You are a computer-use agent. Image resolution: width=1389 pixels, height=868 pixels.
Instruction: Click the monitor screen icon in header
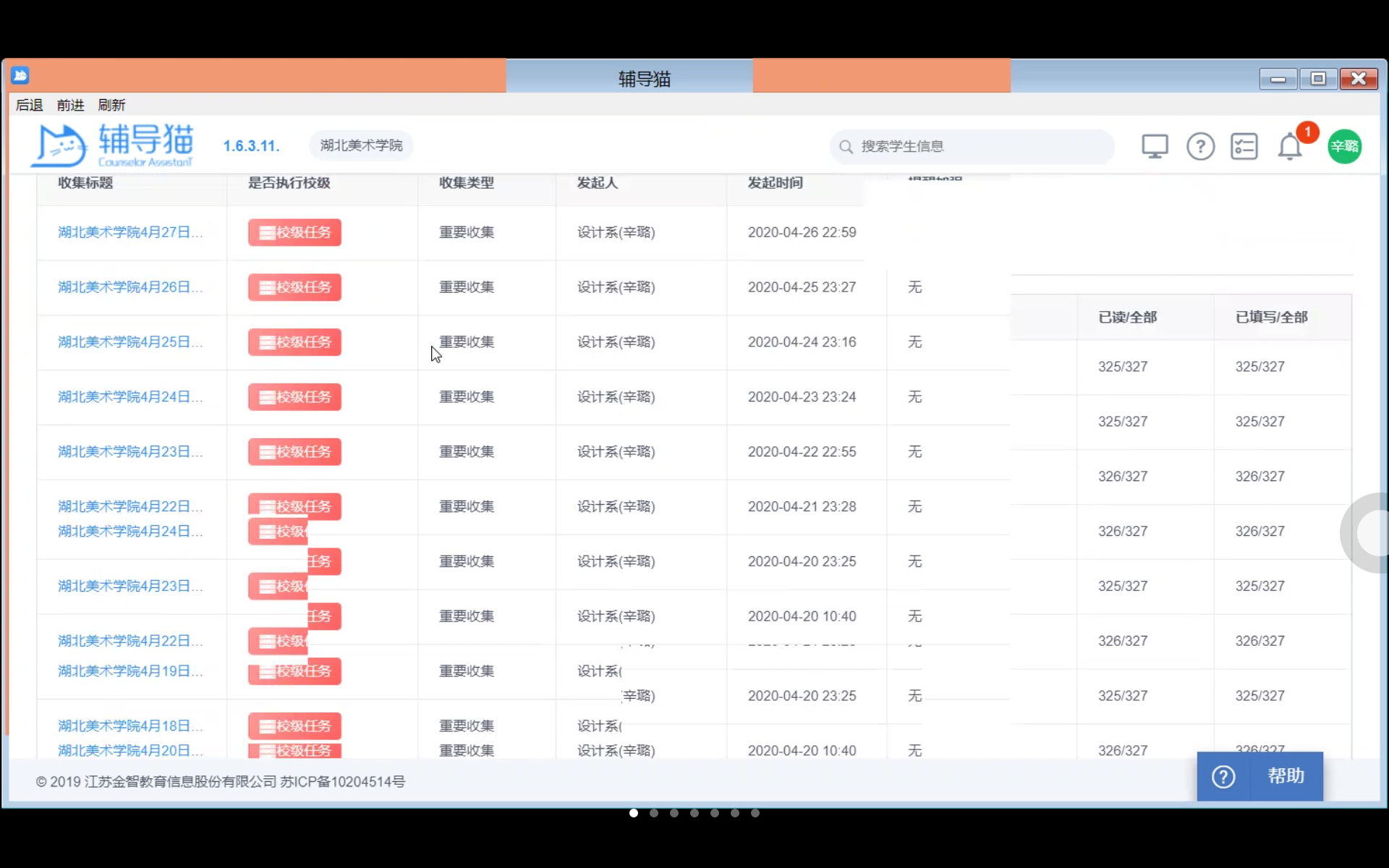pos(1155,147)
